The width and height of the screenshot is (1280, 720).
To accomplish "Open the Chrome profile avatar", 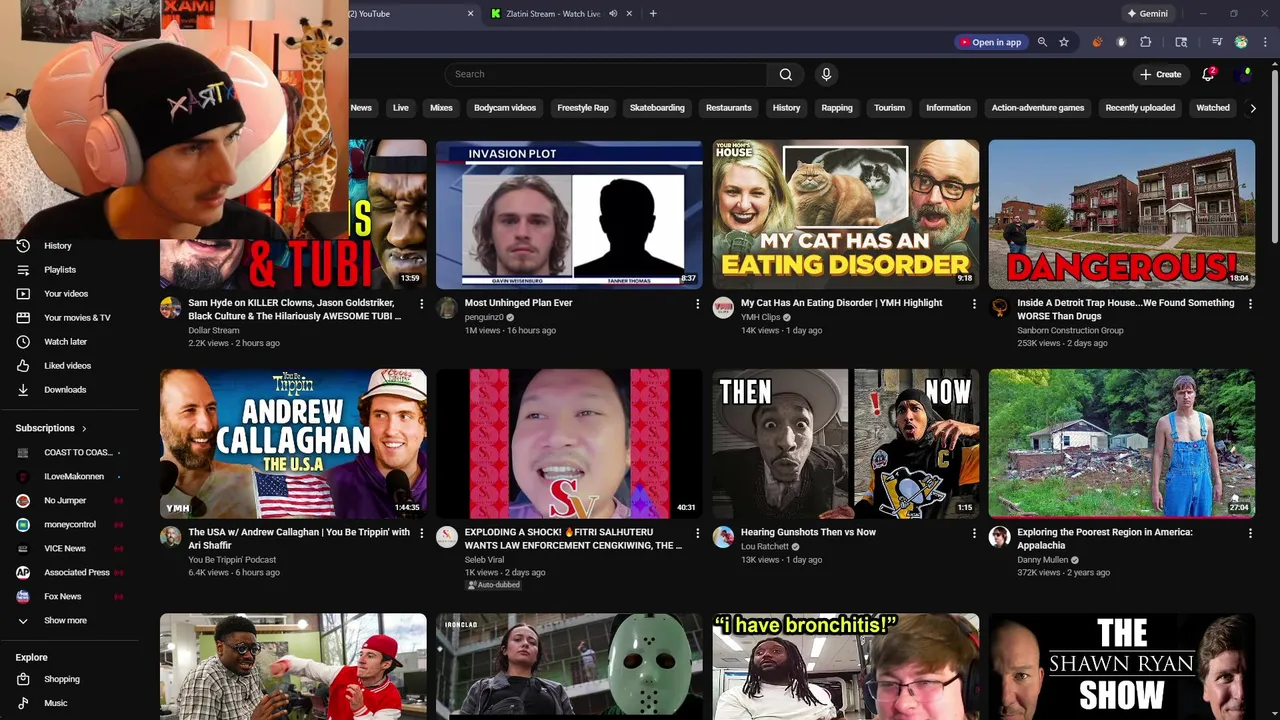I will (1241, 42).
